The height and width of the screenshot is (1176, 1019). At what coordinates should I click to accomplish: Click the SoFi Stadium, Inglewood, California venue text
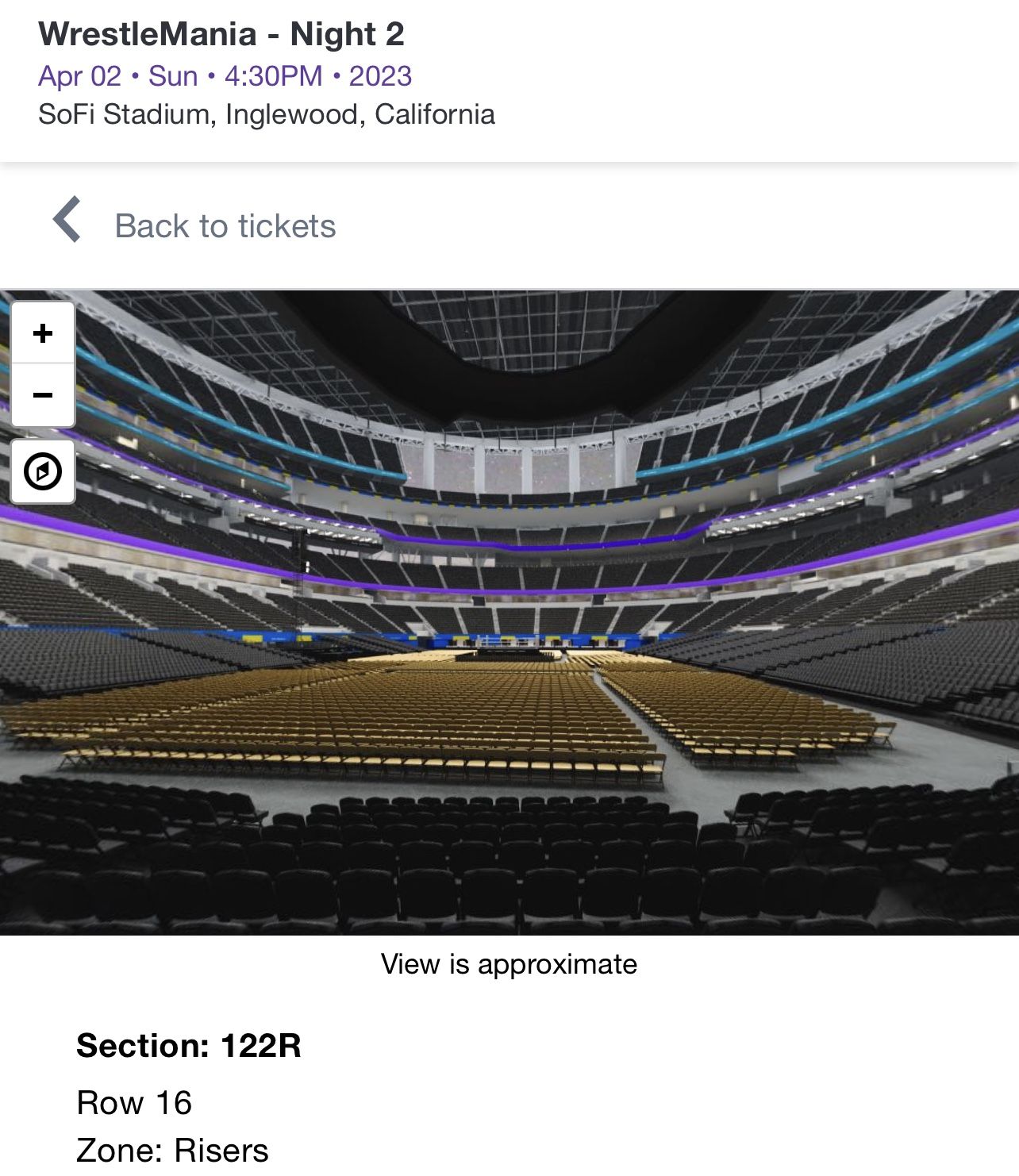pyautogui.click(x=266, y=113)
